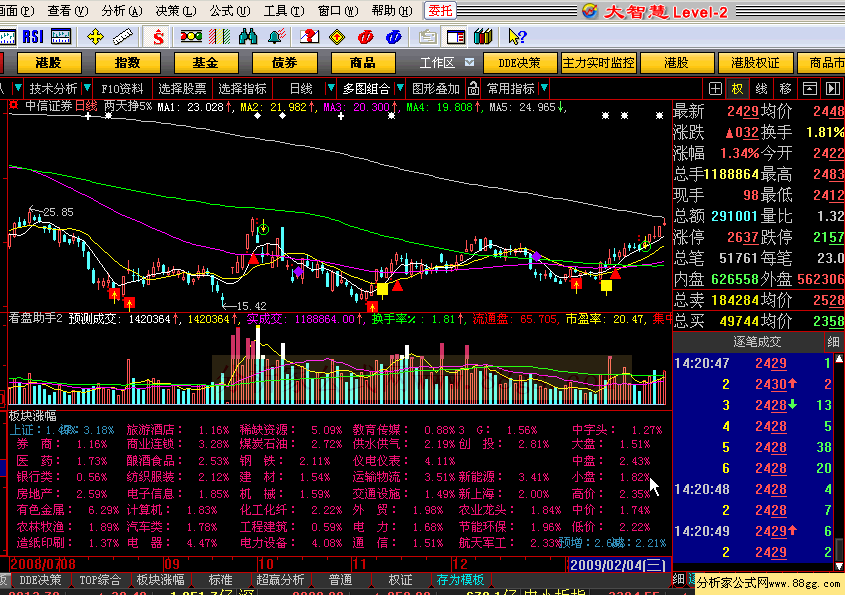Click the pointer with question mark help icon
The width and height of the screenshot is (845, 595).
[517, 37]
